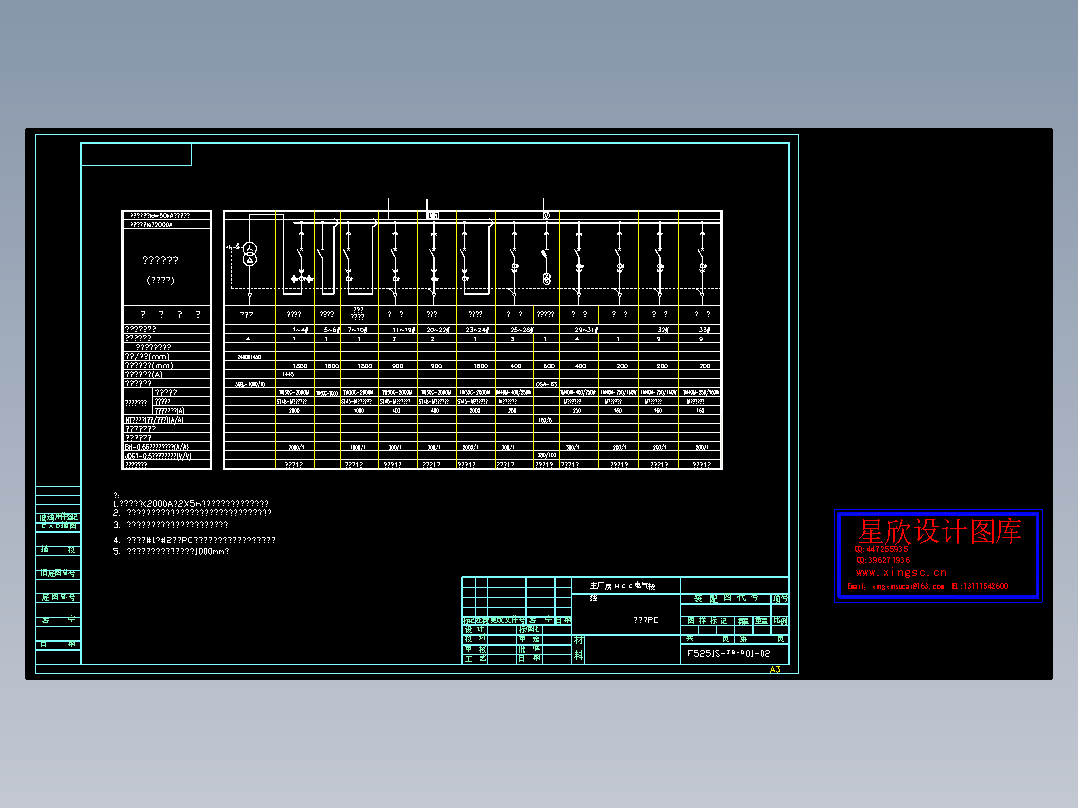Select the round voltage transformer symbol under the busbar

coord(546,279)
